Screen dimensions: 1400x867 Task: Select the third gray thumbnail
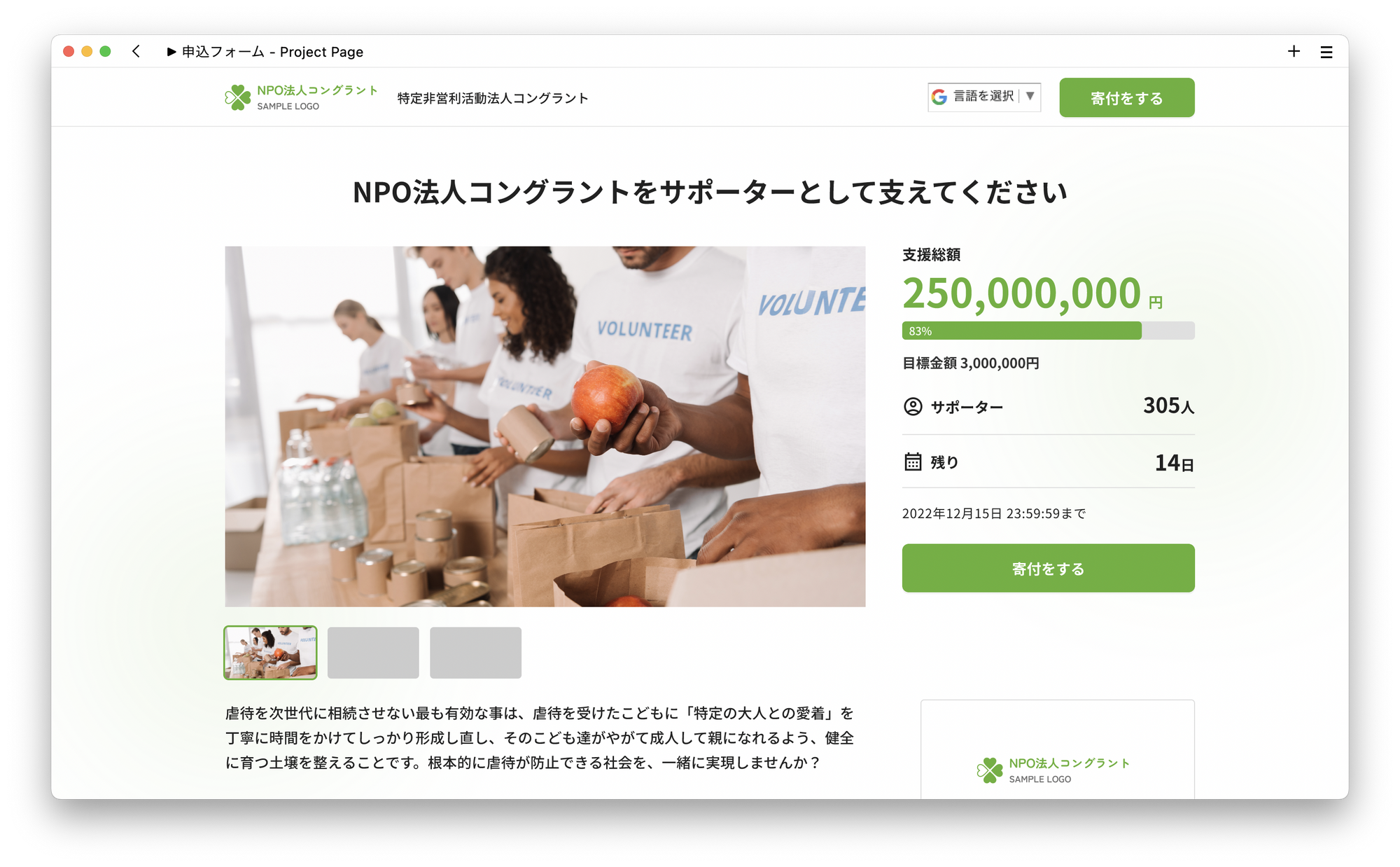475,653
